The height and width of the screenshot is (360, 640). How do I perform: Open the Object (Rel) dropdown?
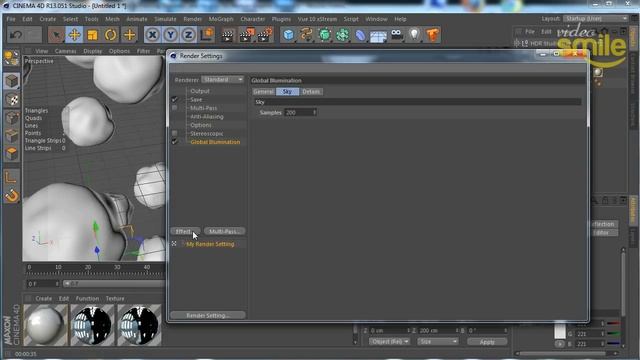coord(389,342)
